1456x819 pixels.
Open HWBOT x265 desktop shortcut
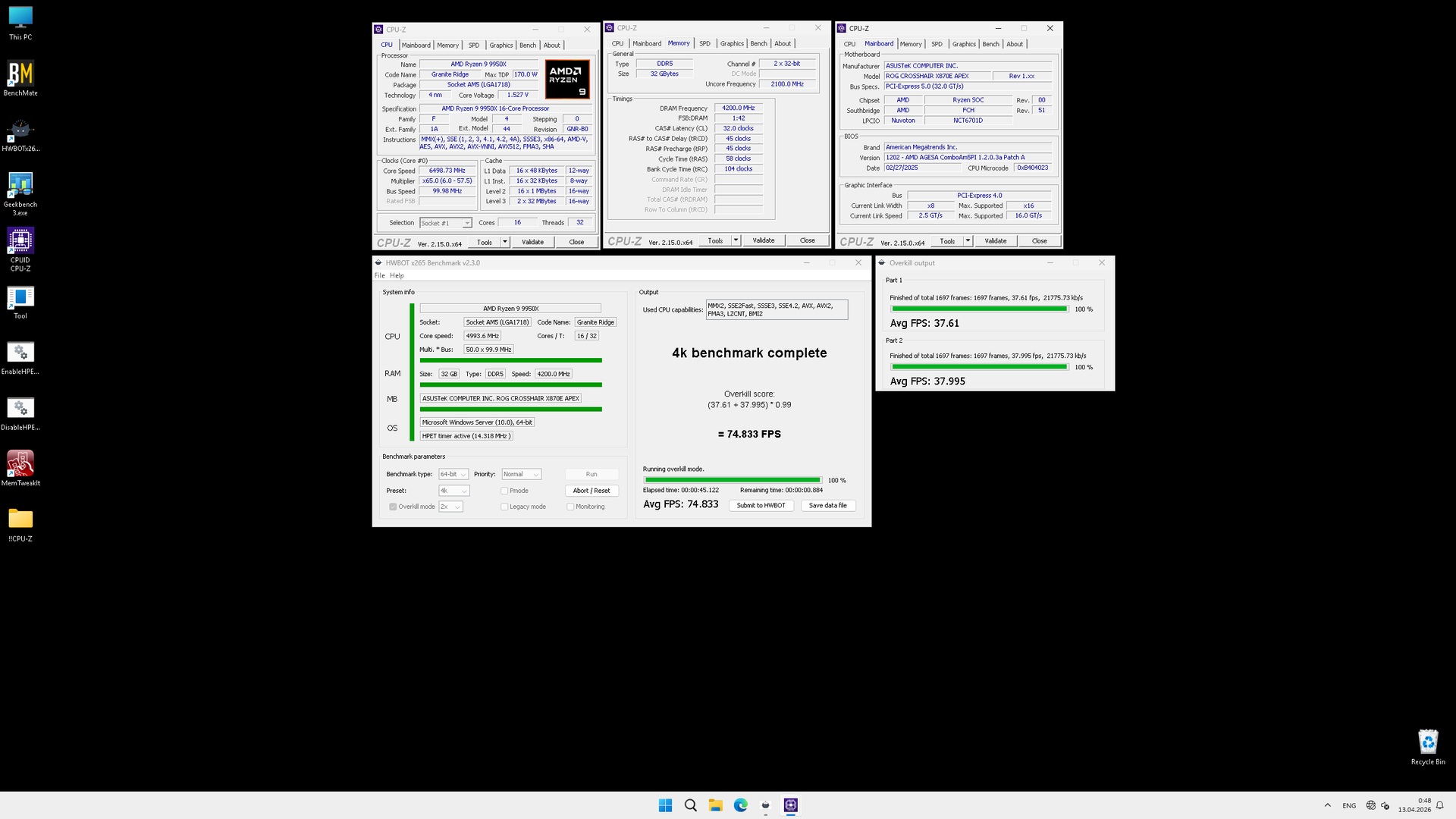20,135
